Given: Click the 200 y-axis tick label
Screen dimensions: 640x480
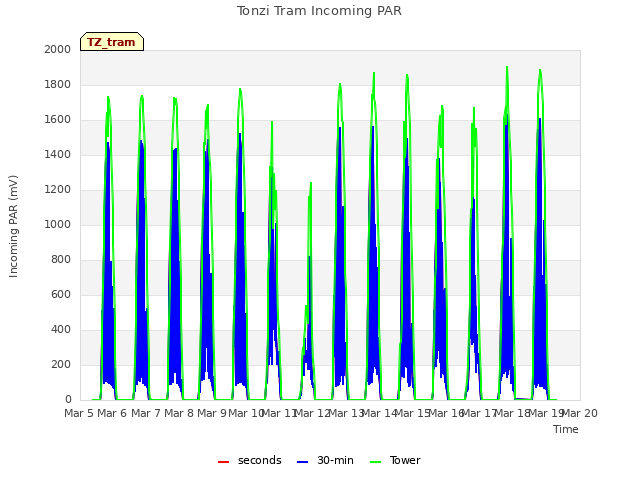Looking at the screenshot, I should click(61, 364).
